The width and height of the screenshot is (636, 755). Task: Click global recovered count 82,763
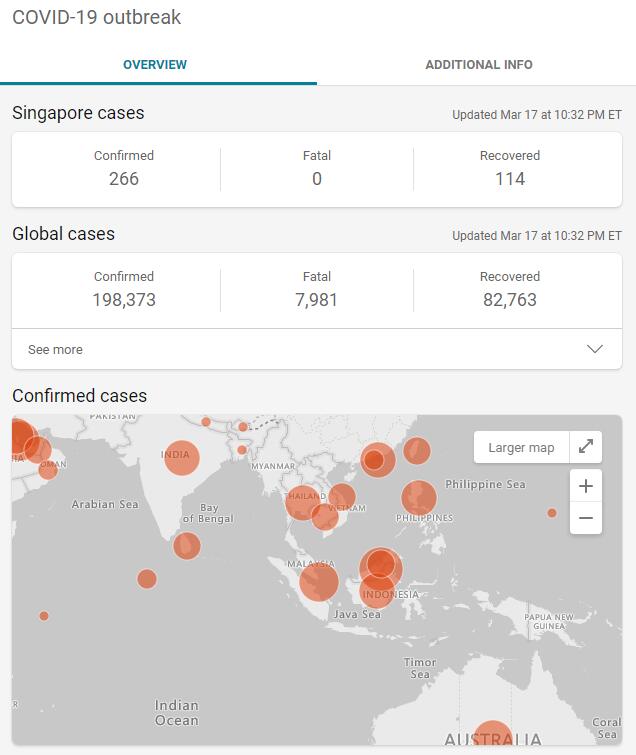click(x=509, y=300)
